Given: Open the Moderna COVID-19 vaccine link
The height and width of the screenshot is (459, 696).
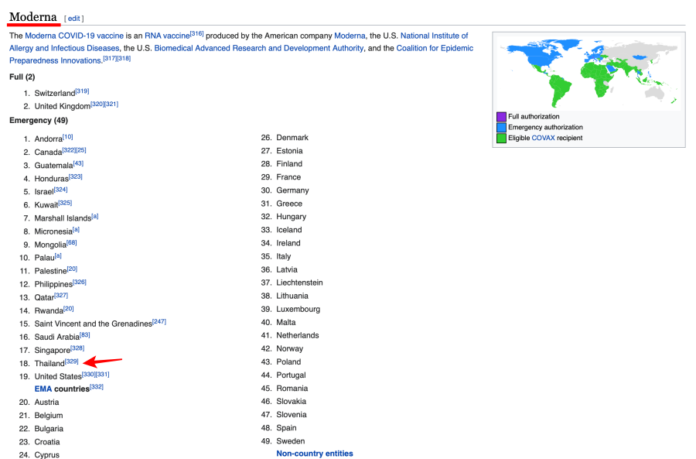Looking at the screenshot, I should [x=74, y=36].
